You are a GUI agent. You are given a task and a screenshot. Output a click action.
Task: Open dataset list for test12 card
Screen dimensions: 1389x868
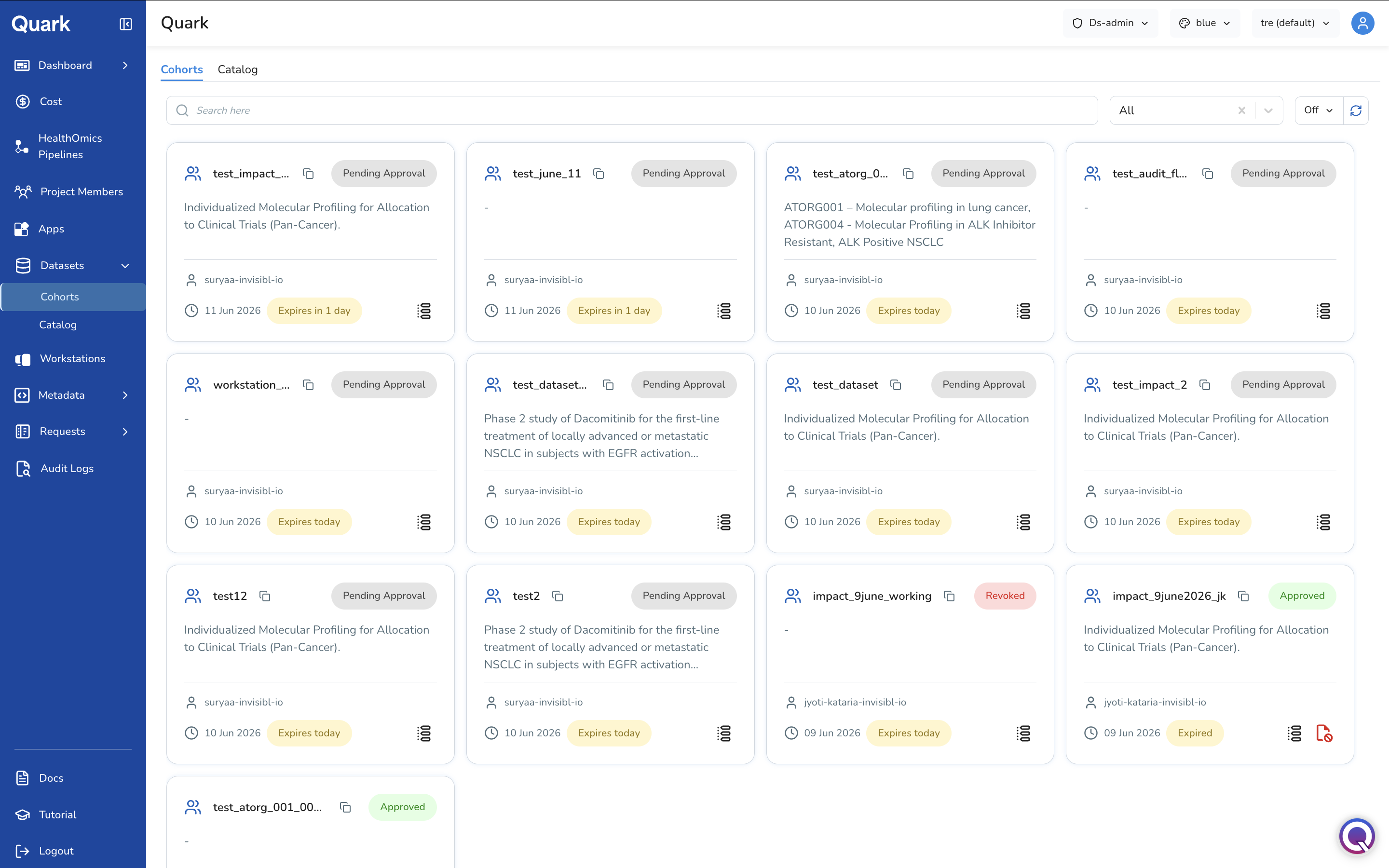pos(423,733)
